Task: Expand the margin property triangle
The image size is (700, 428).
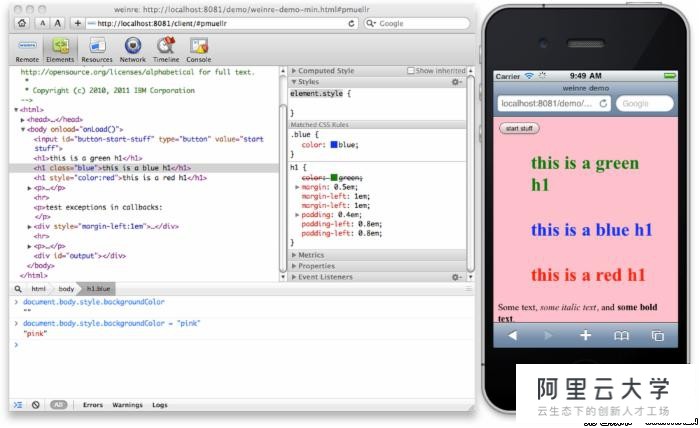Action: [297, 187]
